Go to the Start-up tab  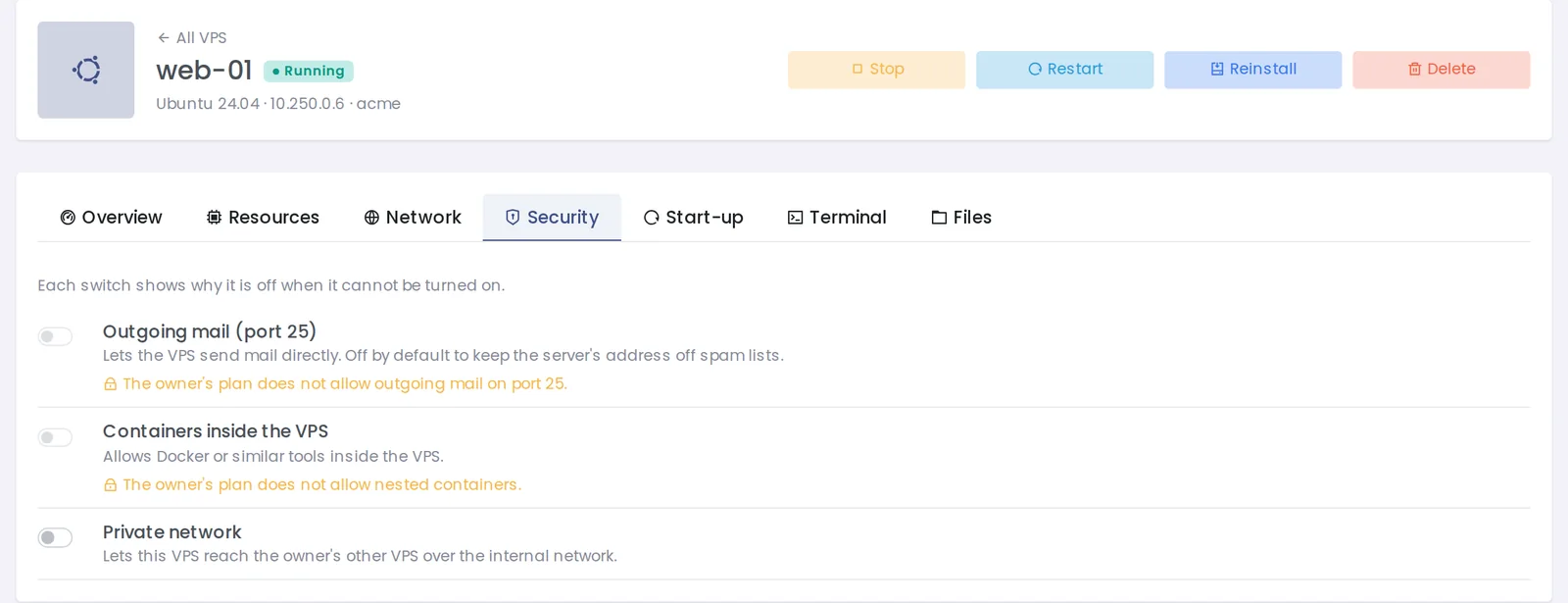pyautogui.click(x=693, y=218)
